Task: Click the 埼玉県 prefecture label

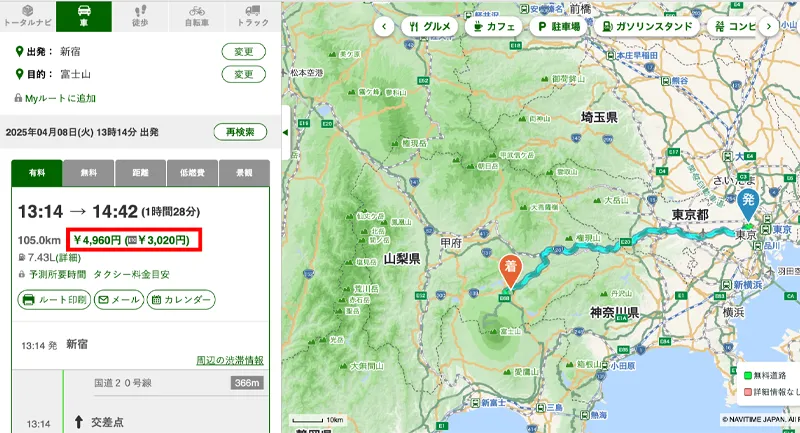Action: [x=599, y=117]
